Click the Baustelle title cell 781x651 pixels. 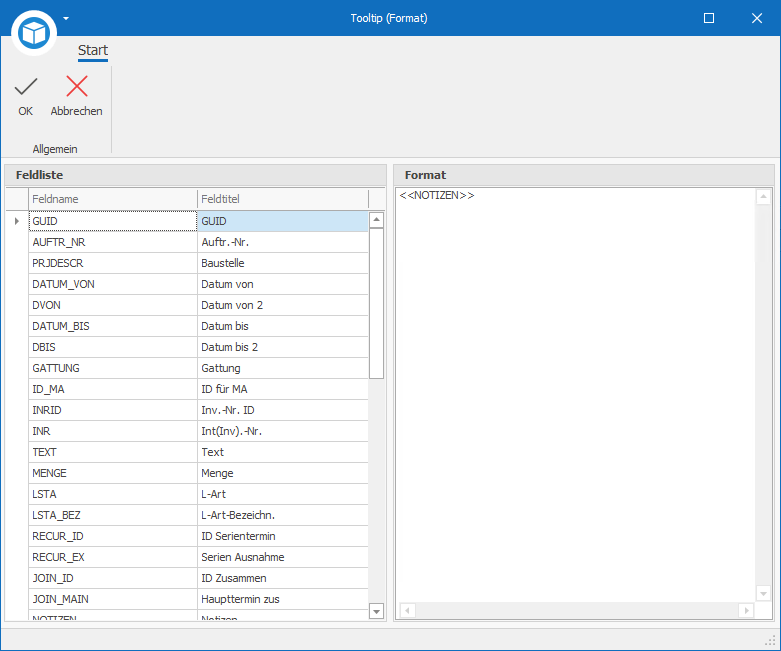coord(283,263)
